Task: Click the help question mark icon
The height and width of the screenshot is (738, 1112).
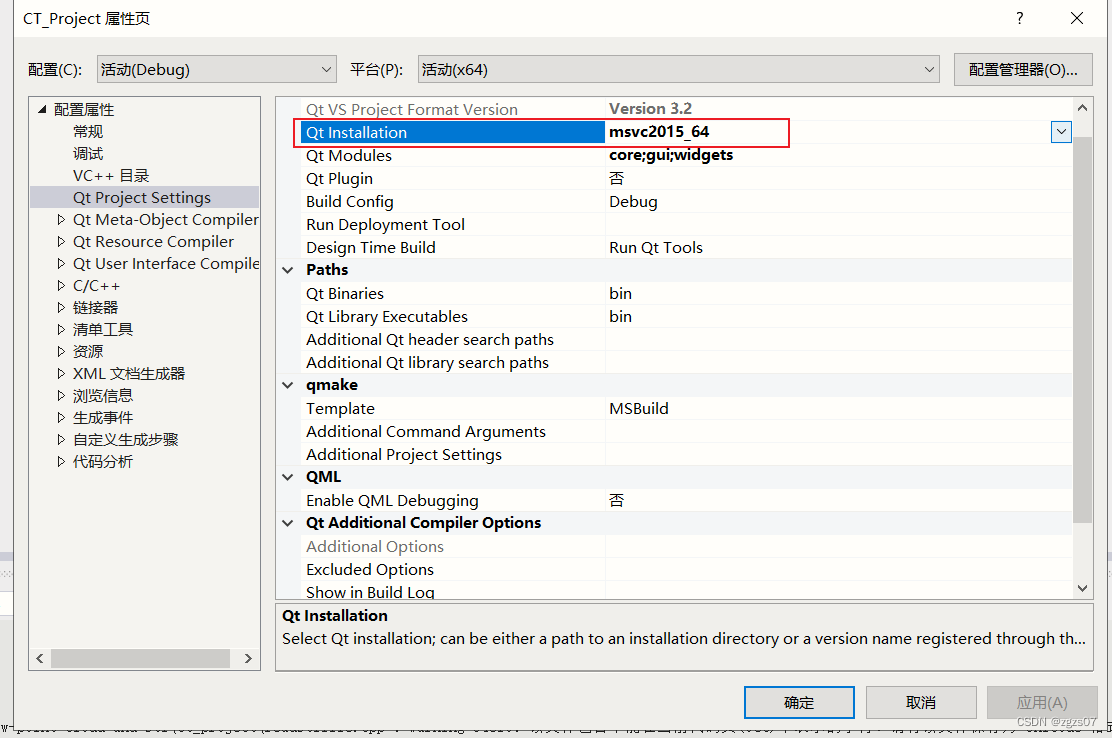Action: click(1019, 18)
